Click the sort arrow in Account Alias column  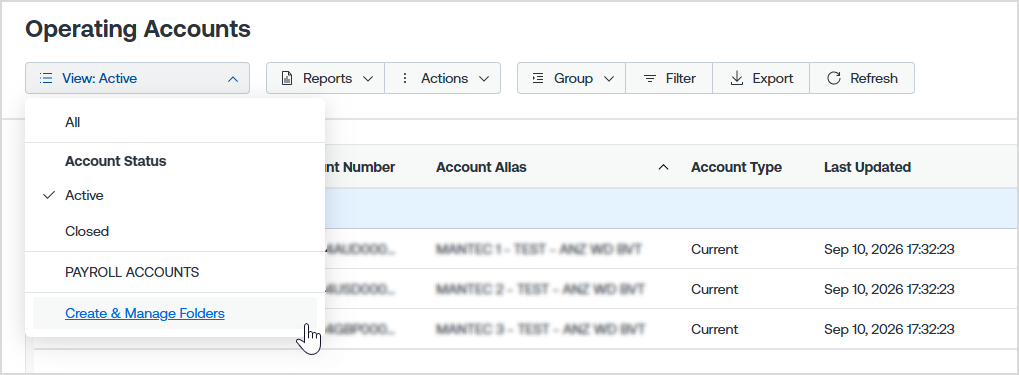click(664, 168)
